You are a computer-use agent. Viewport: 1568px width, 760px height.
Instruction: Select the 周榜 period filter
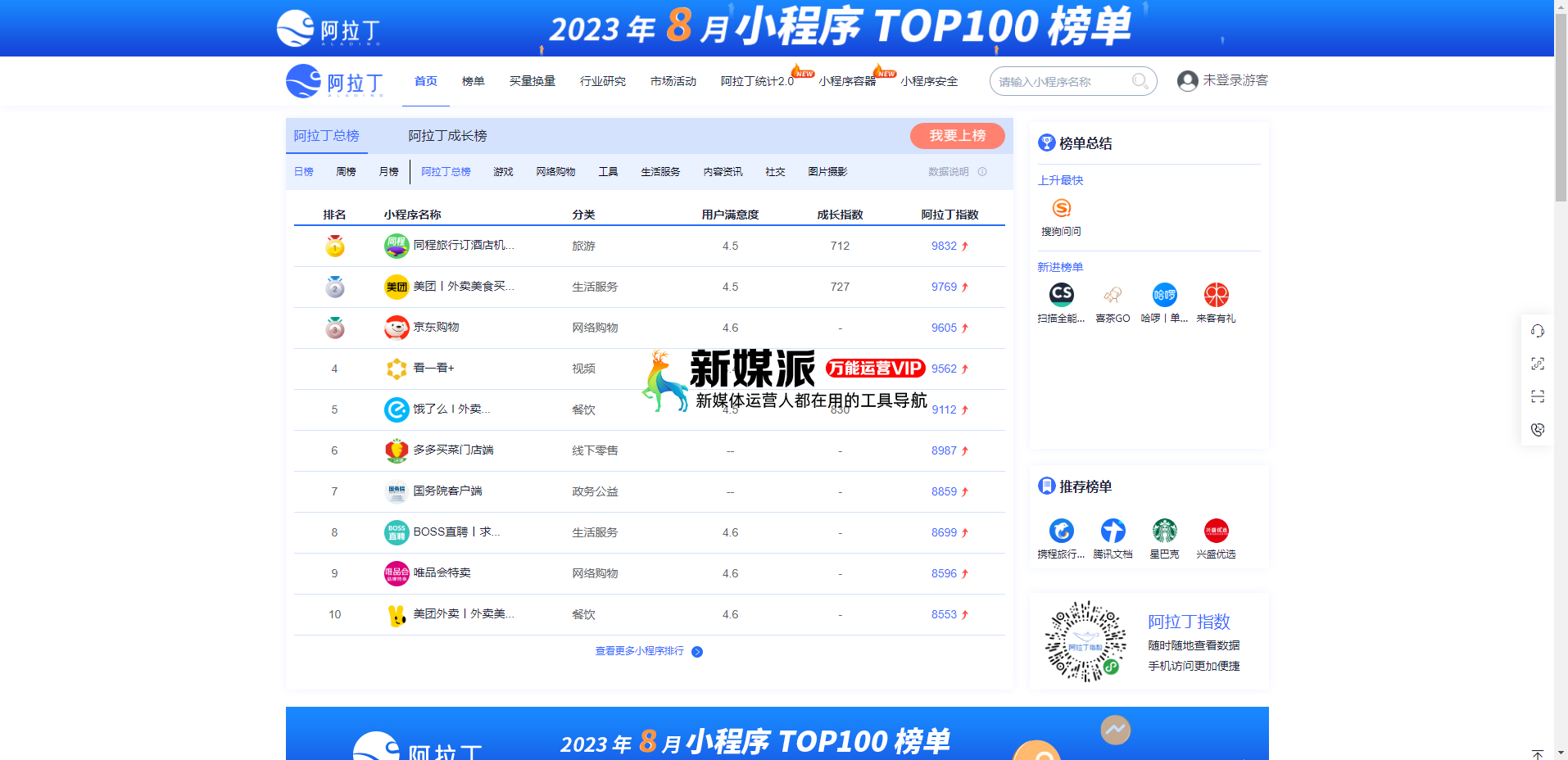[x=347, y=172]
